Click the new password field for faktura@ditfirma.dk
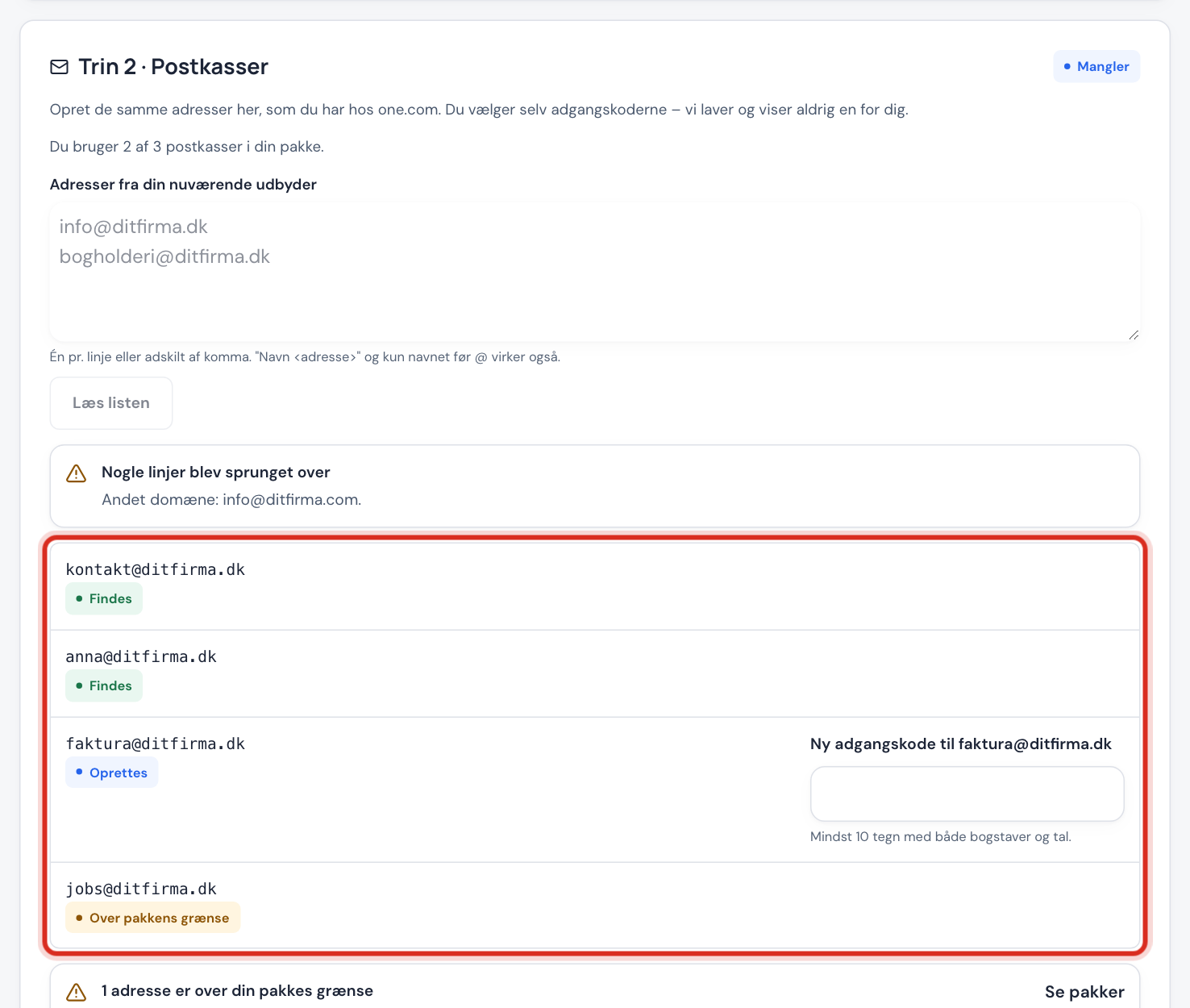The width and height of the screenshot is (1190, 1008). (x=967, y=793)
